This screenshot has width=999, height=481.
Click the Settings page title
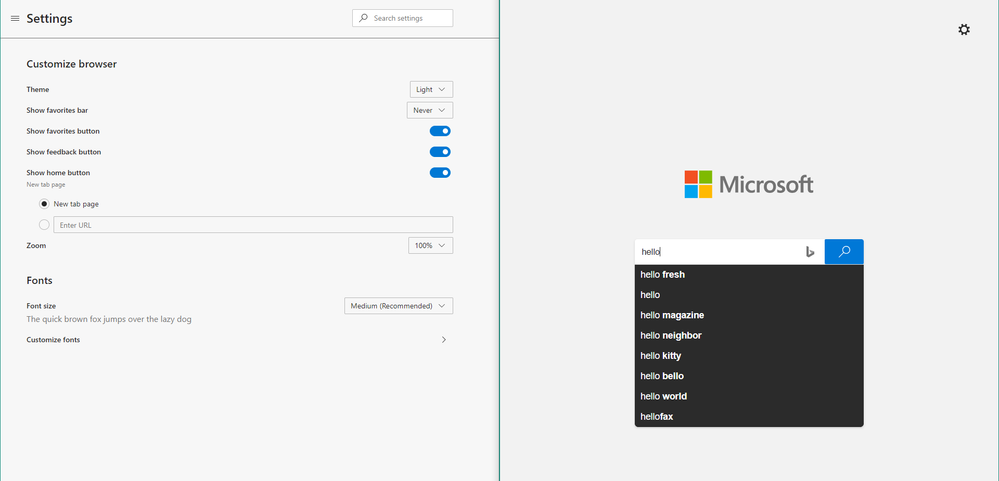pyautogui.click(x=49, y=18)
